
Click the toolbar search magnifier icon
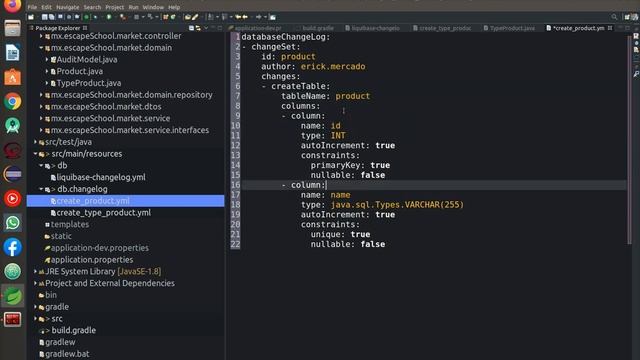point(614,17)
